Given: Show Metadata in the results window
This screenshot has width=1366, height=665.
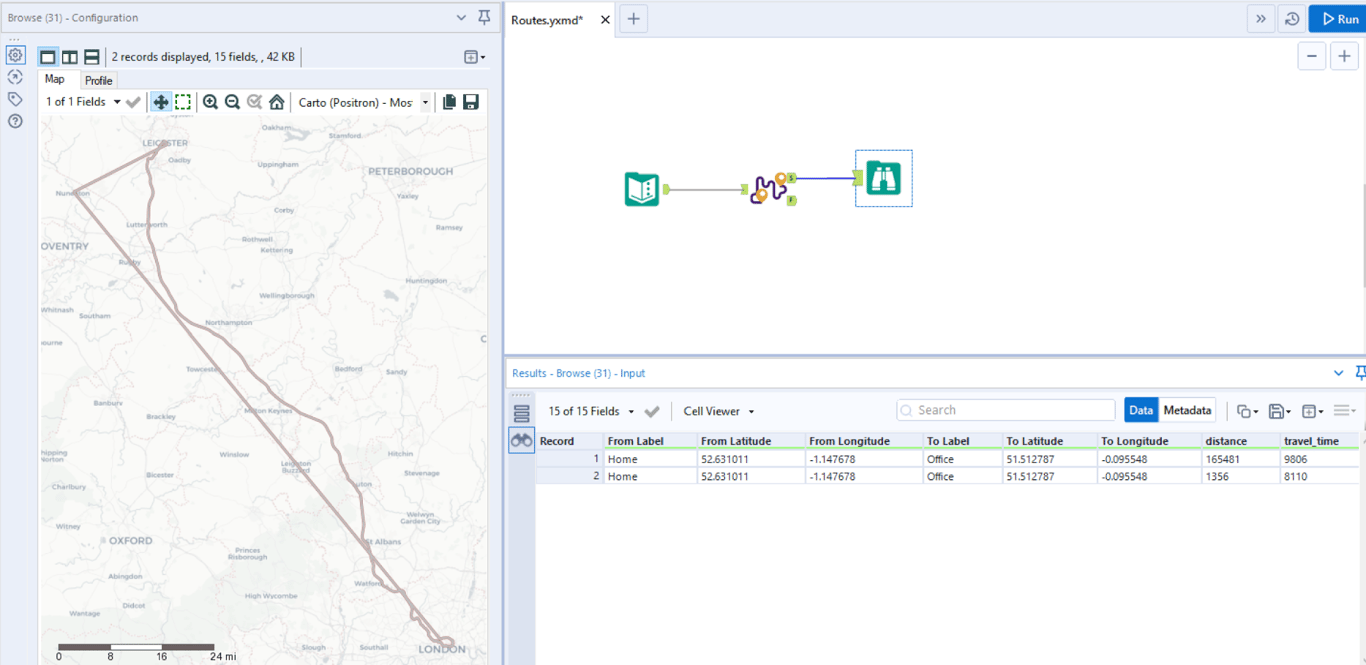Looking at the screenshot, I should coord(1188,410).
